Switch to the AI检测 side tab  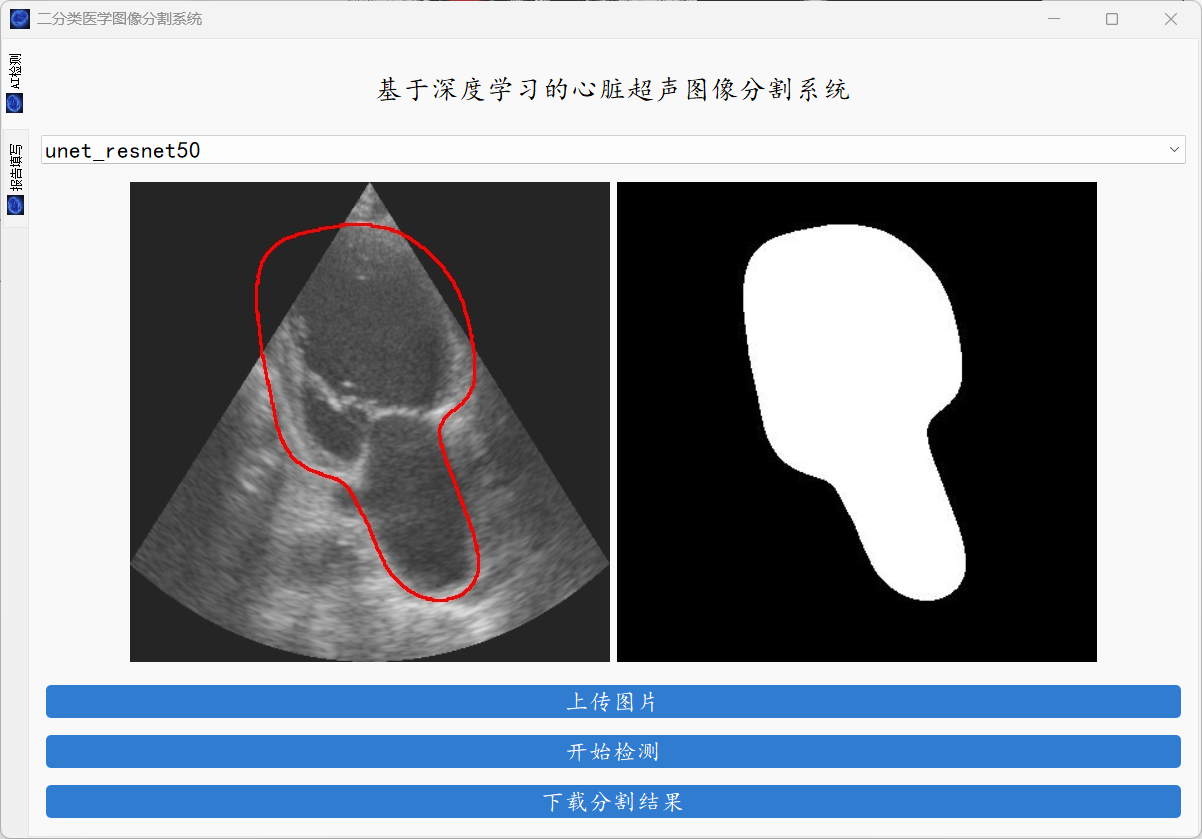pyautogui.click(x=15, y=83)
